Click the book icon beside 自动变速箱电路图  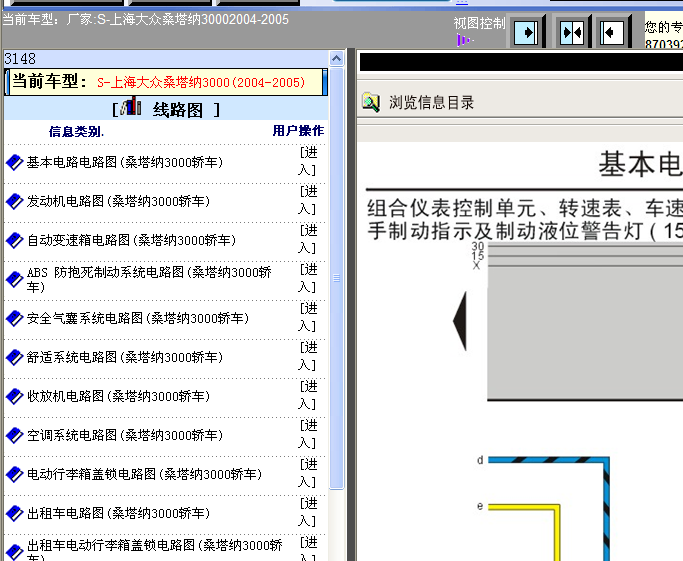[x=14, y=240]
